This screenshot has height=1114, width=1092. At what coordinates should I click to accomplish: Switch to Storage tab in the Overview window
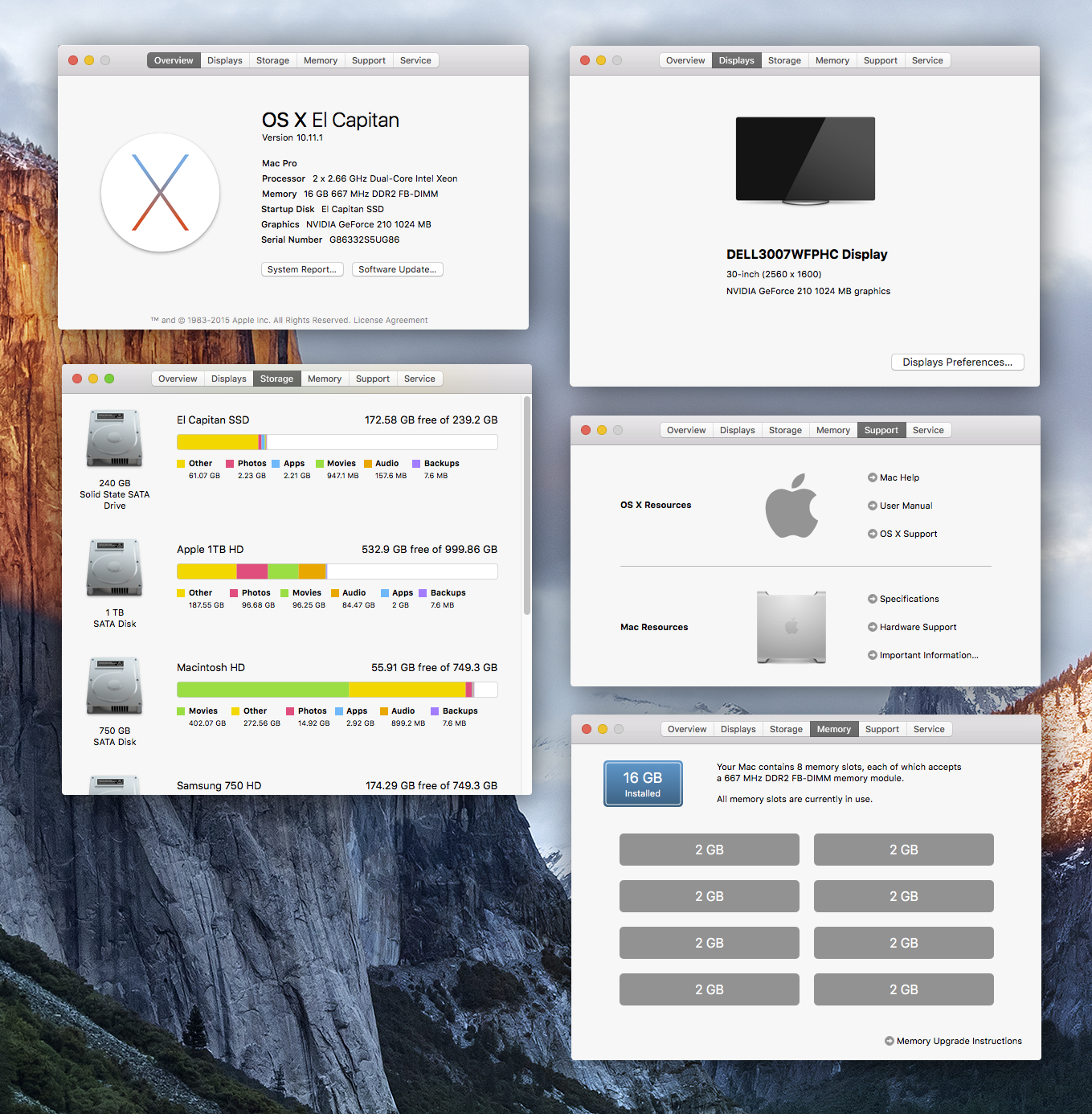[272, 60]
